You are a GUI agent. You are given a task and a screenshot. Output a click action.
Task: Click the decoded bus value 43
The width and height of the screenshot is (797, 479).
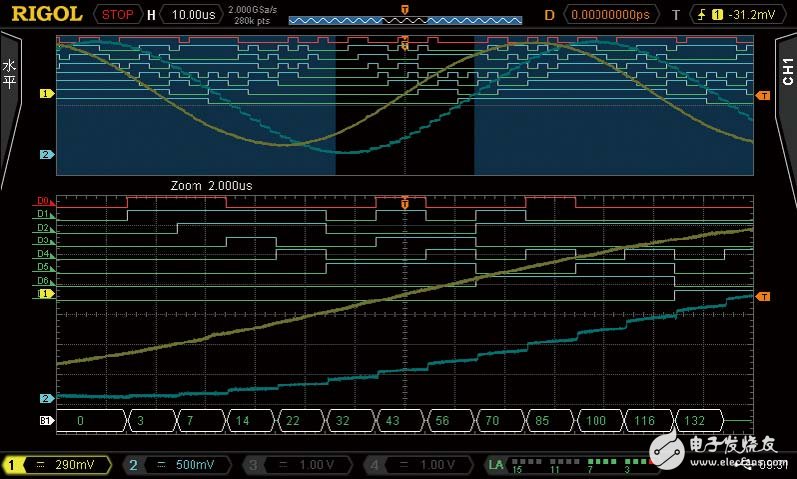pyautogui.click(x=393, y=421)
